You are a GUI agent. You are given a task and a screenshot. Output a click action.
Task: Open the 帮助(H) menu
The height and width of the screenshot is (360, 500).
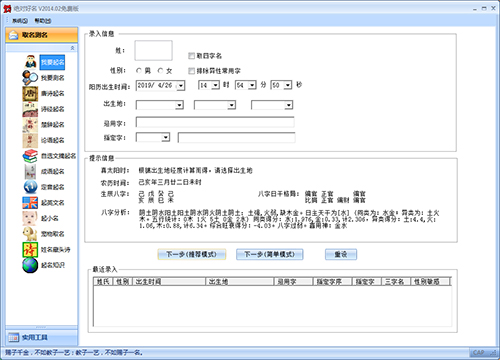43,21
